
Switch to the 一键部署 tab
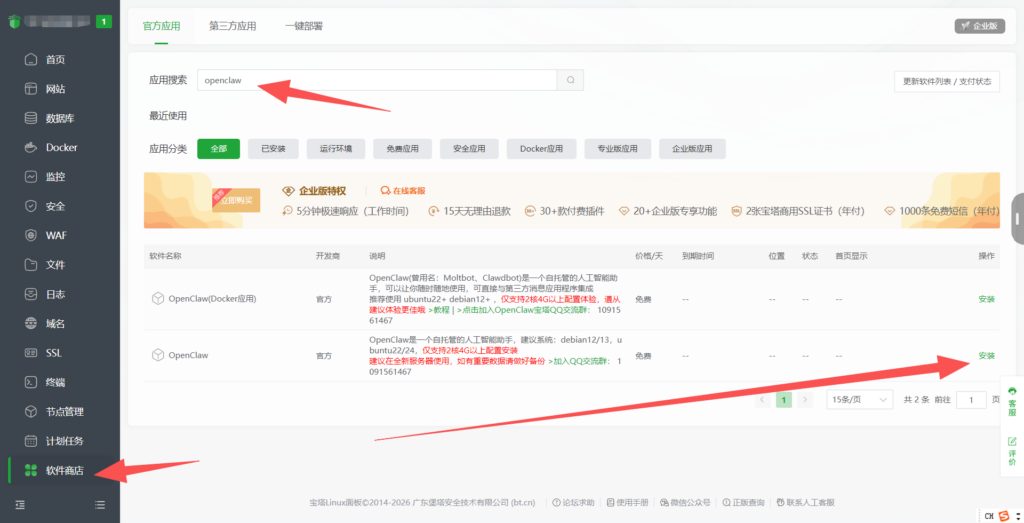click(304, 26)
